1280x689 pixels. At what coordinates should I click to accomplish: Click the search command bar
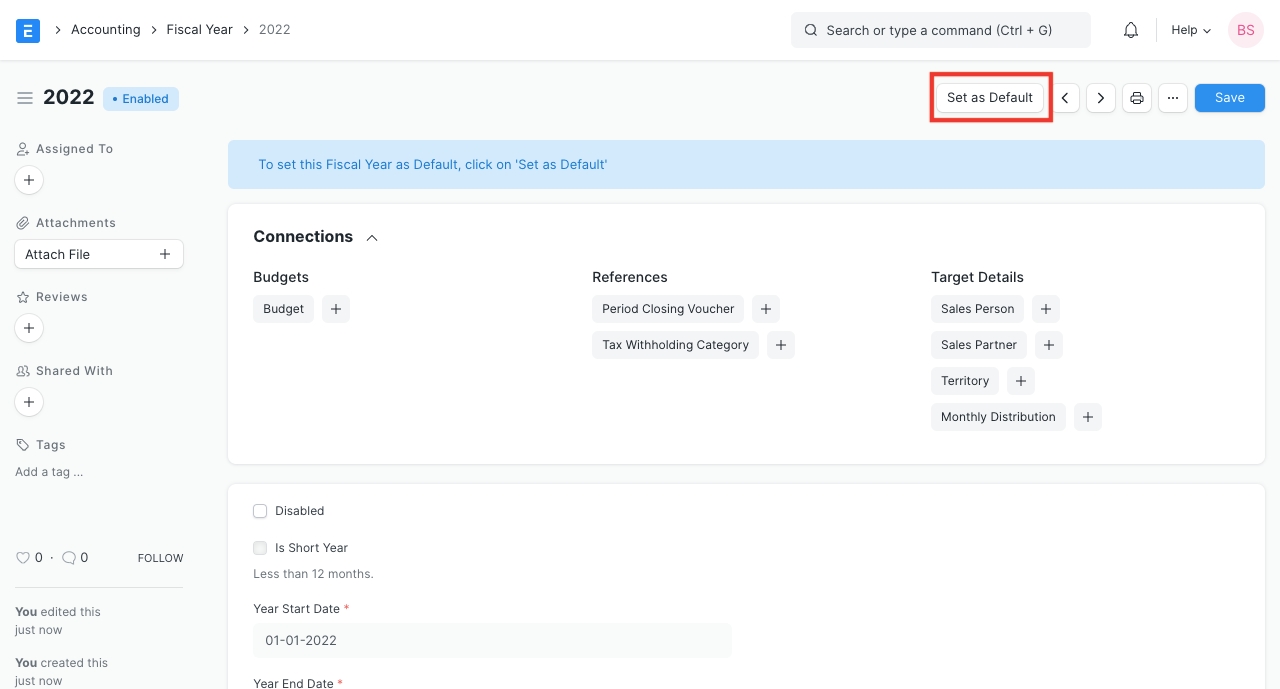[940, 30]
